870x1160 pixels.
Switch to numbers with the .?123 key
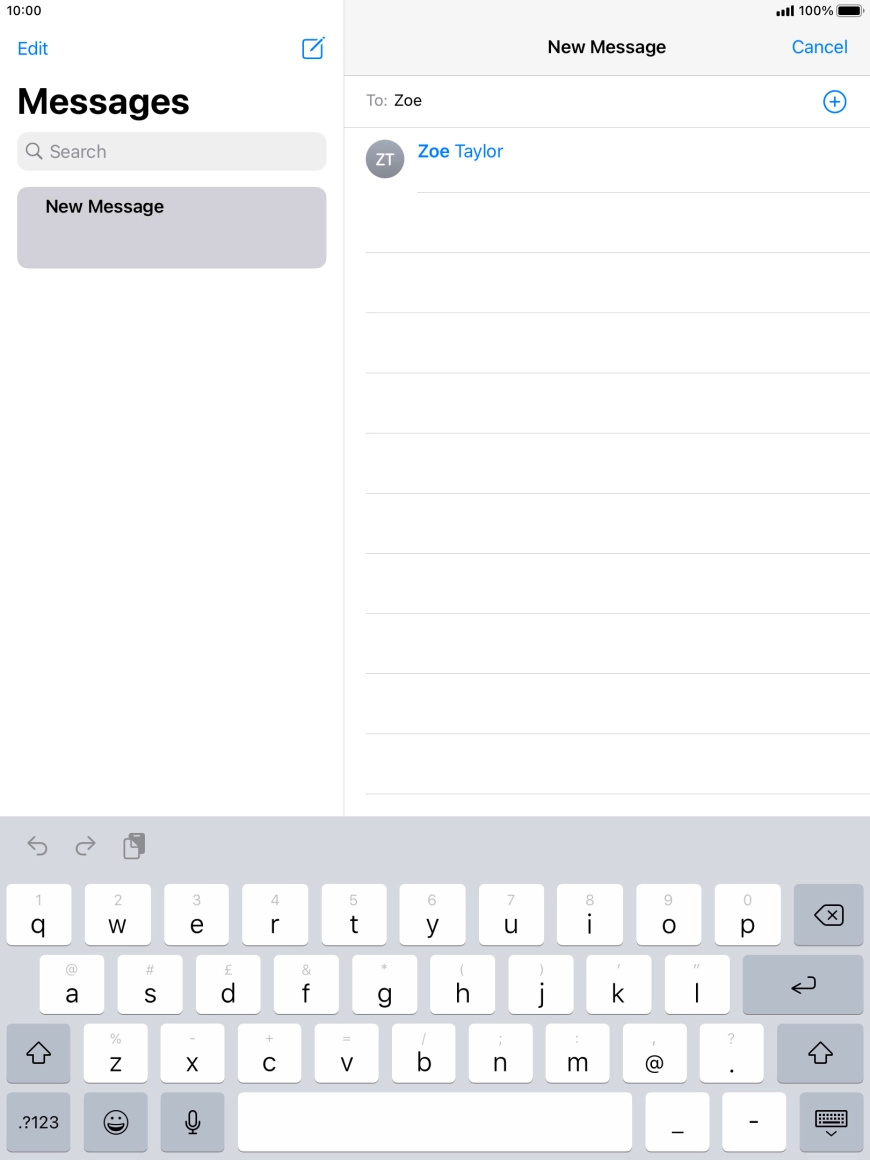[x=37, y=1122]
